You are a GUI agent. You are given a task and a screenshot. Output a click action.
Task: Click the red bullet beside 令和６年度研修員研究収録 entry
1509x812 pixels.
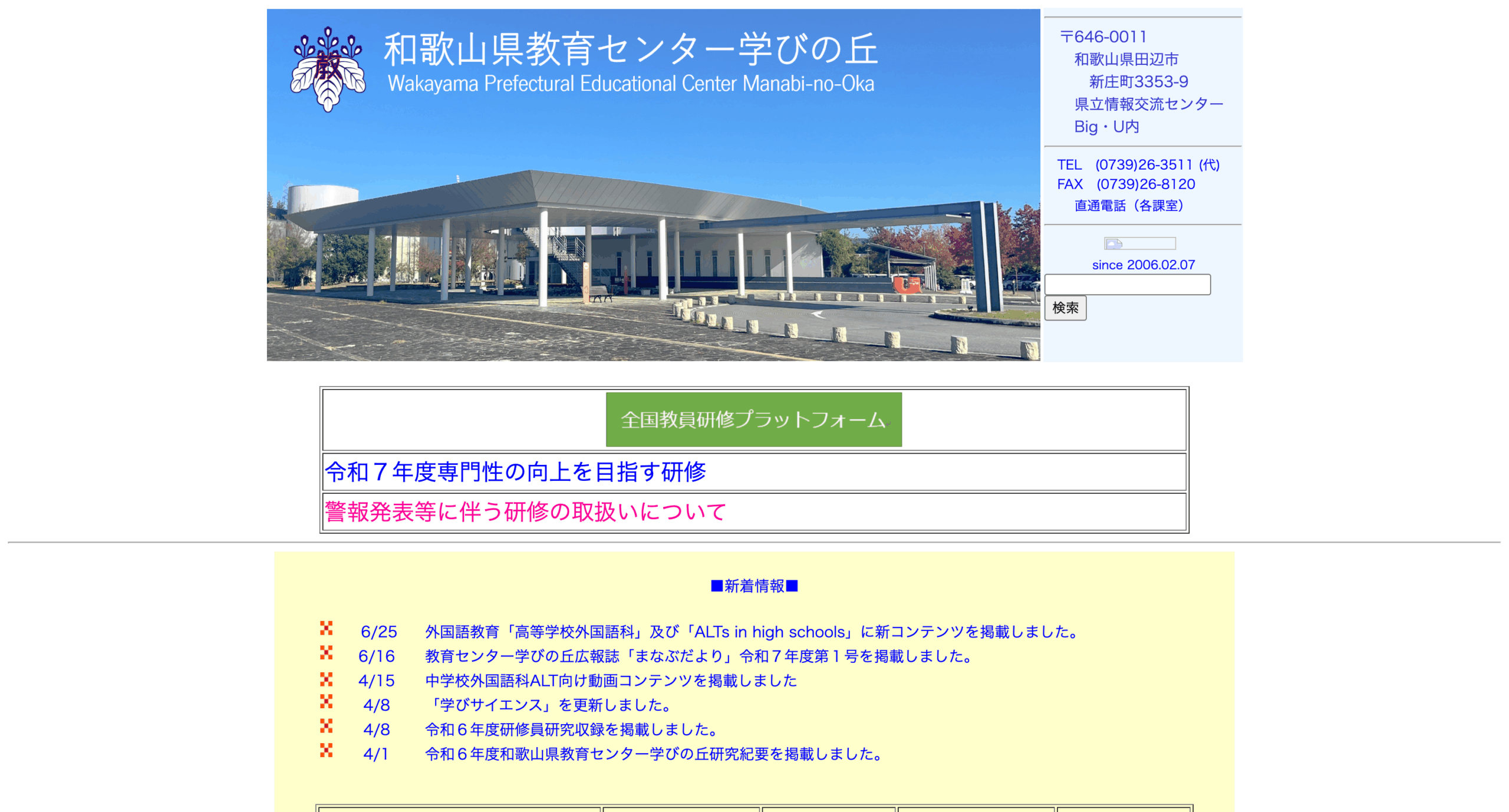(x=326, y=725)
